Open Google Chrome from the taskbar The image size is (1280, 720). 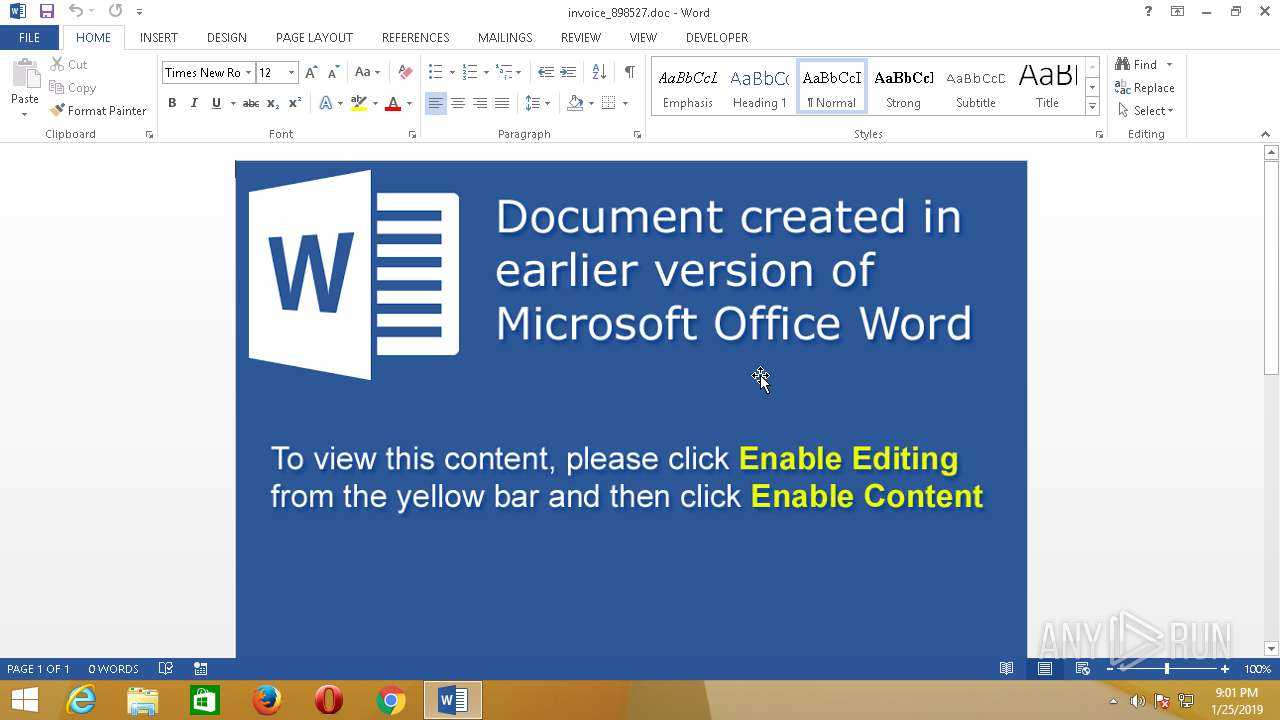391,700
